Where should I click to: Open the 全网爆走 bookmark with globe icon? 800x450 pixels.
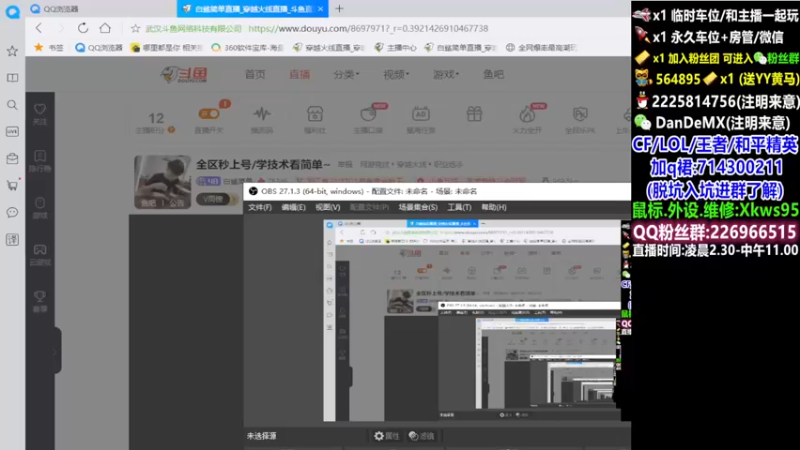(541, 47)
